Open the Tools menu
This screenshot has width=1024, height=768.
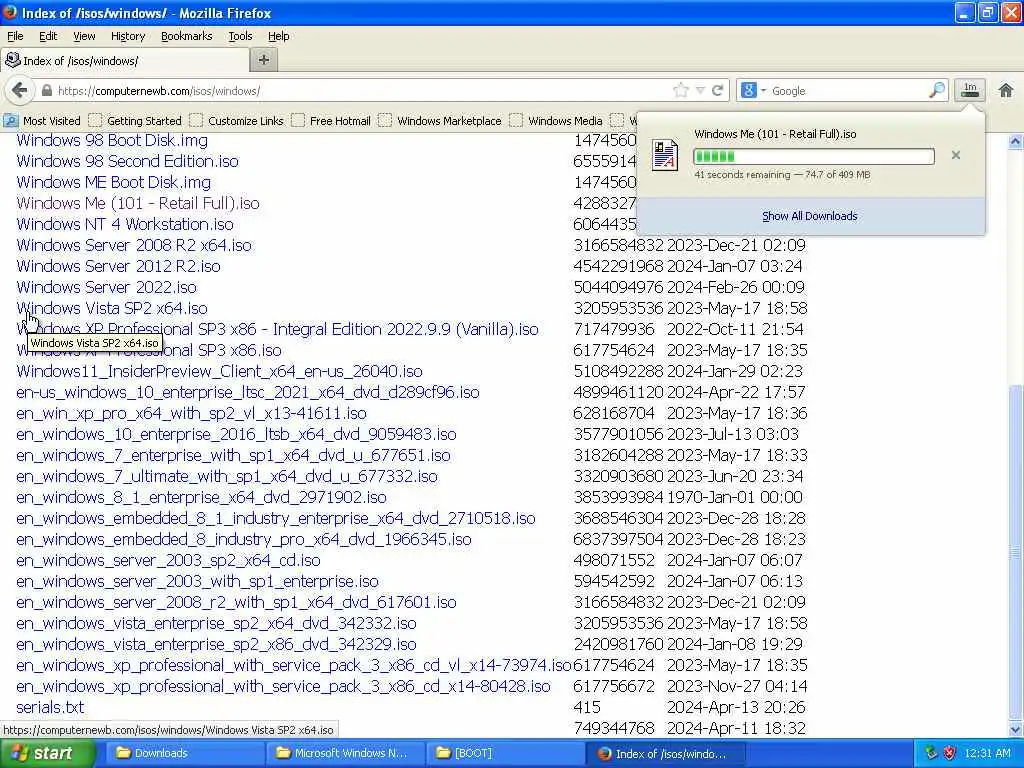click(x=240, y=36)
